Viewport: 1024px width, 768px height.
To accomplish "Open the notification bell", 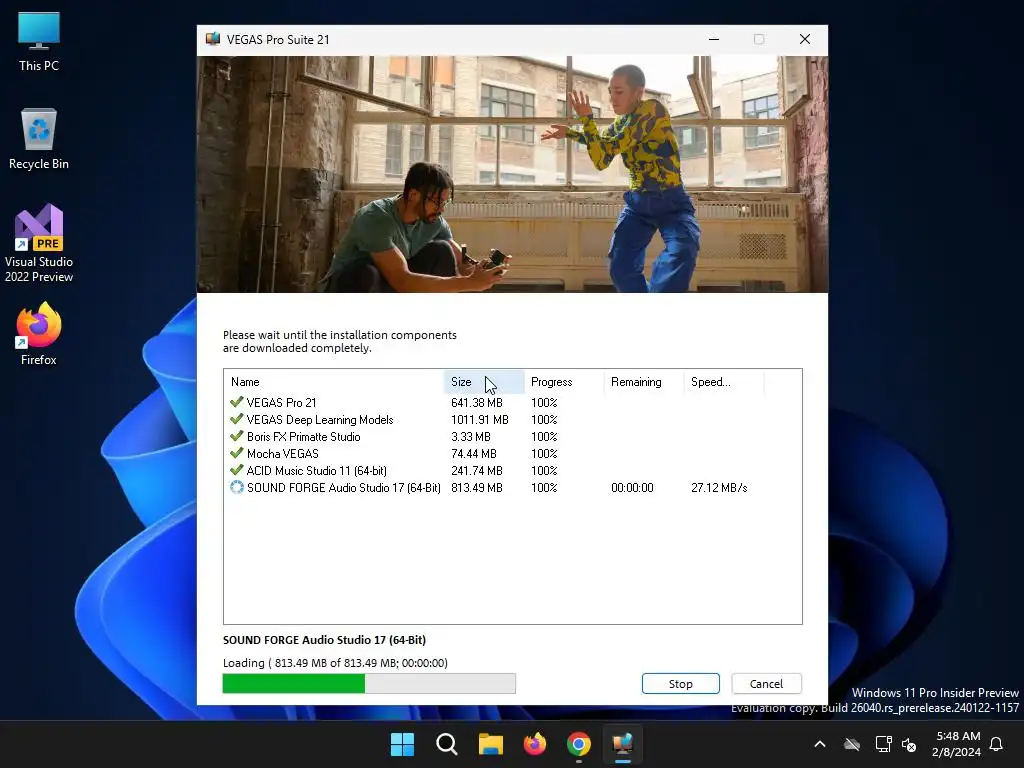I will [x=996, y=744].
